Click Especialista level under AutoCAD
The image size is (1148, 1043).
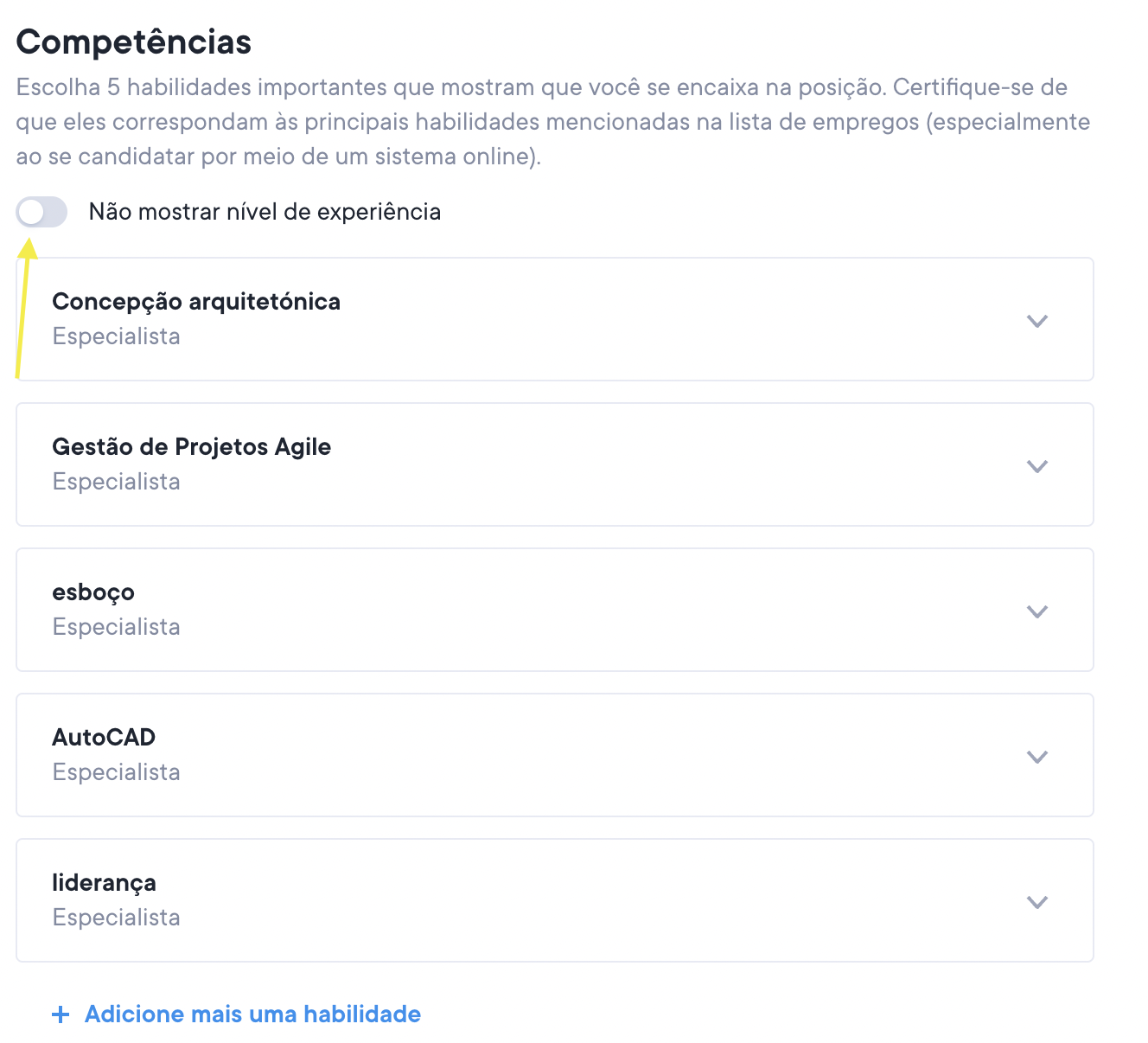(x=116, y=772)
